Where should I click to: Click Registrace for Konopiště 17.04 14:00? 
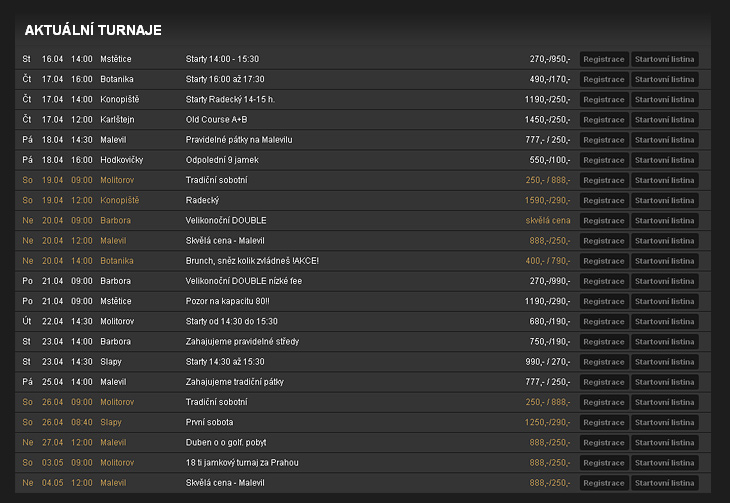[604, 100]
